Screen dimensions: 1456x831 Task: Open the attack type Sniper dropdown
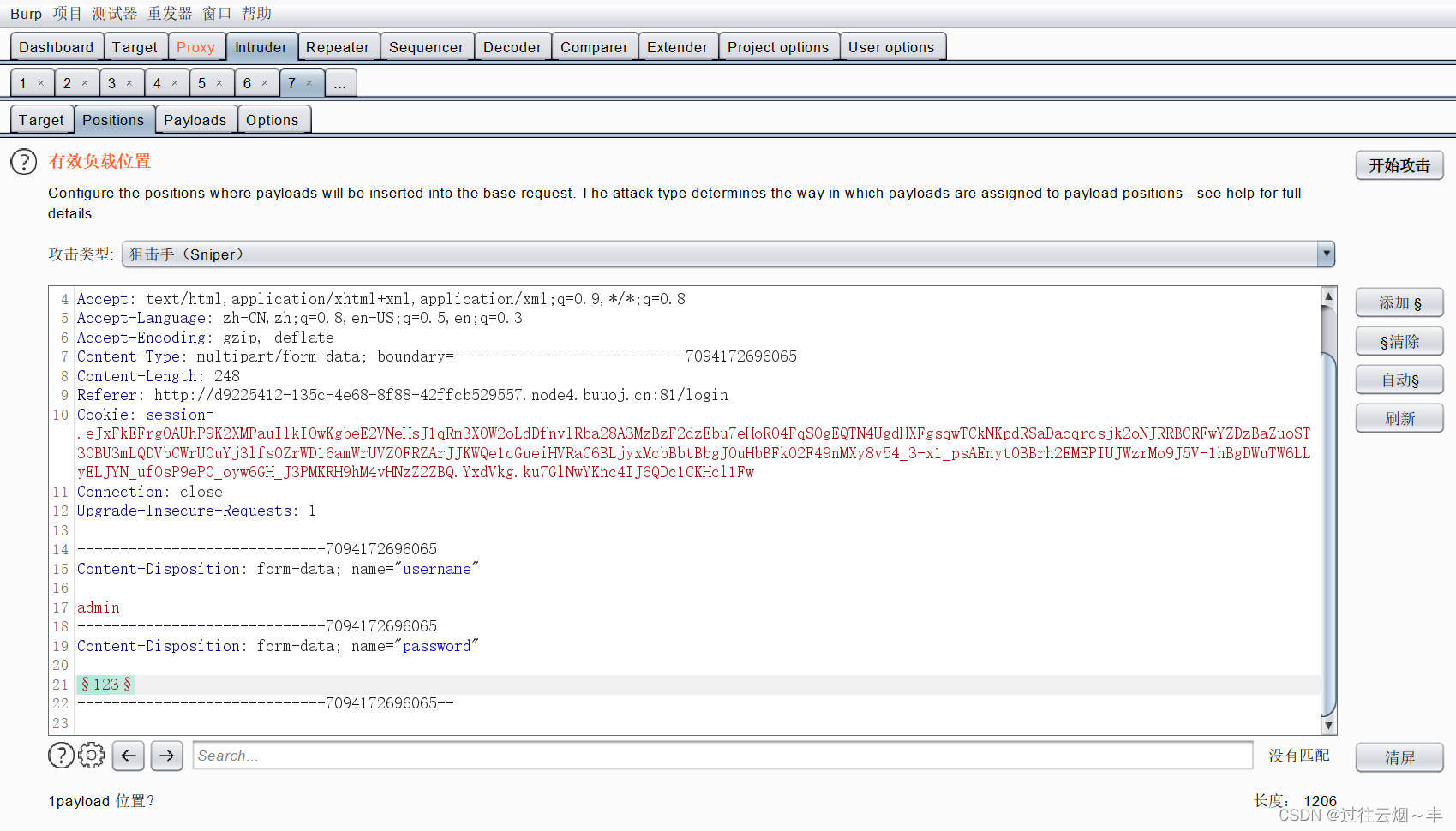[x=728, y=254]
